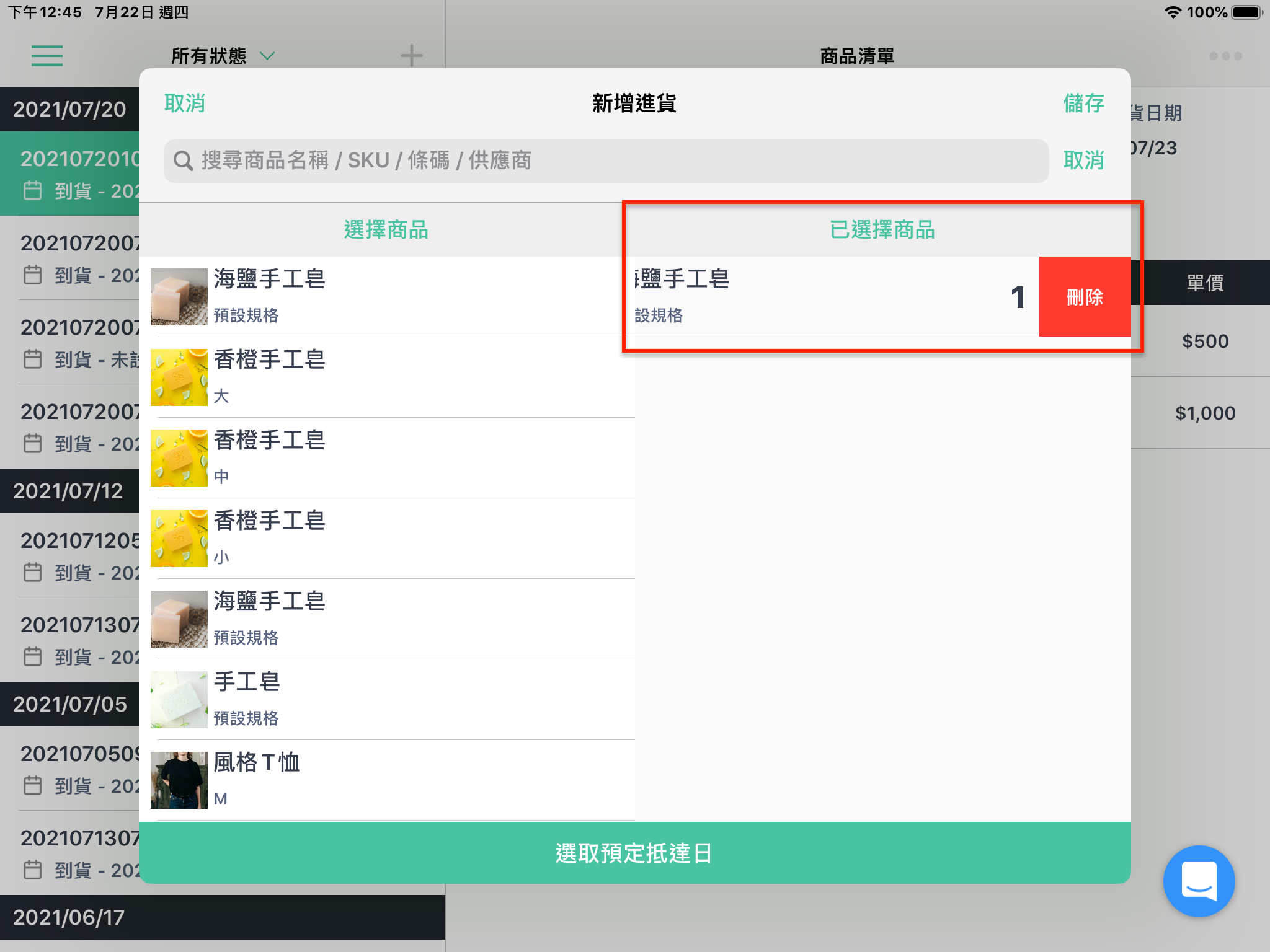The width and height of the screenshot is (1270, 952).
Task: Click calendar icon on order 2021070509
Action: click(x=32, y=785)
